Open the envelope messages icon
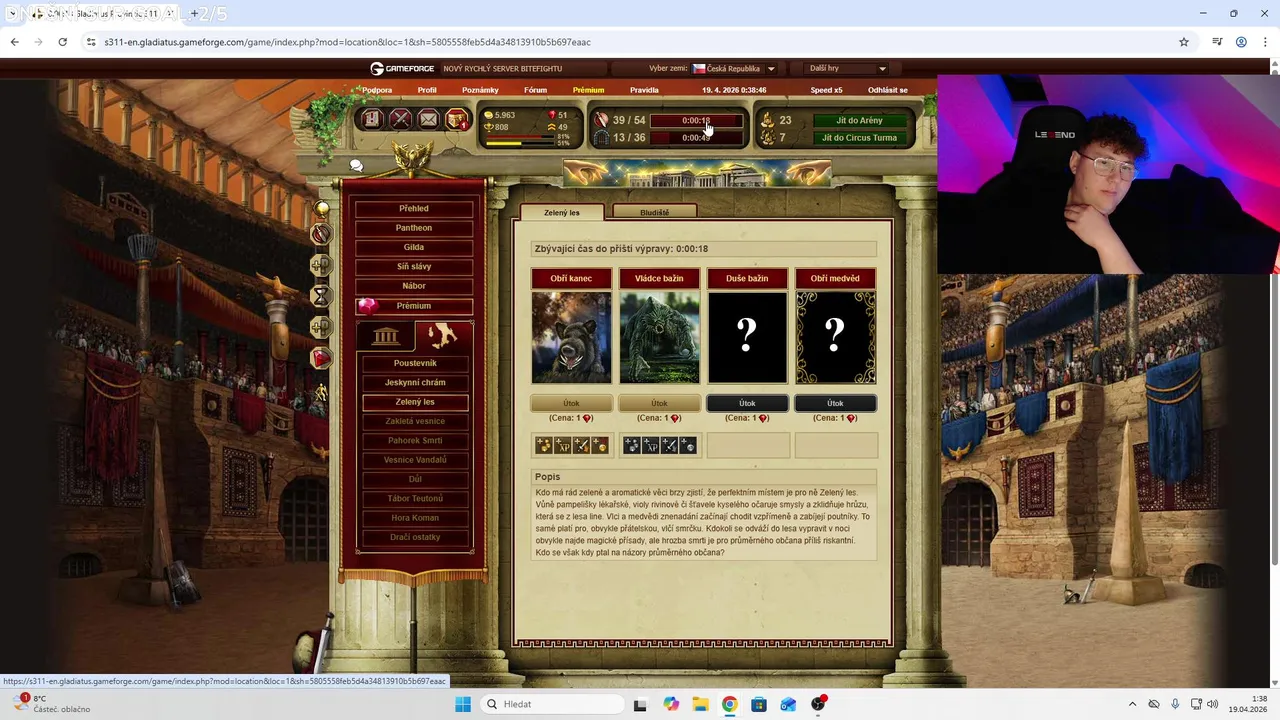Viewport: 1280px width, 720px height. click(428, 119)
